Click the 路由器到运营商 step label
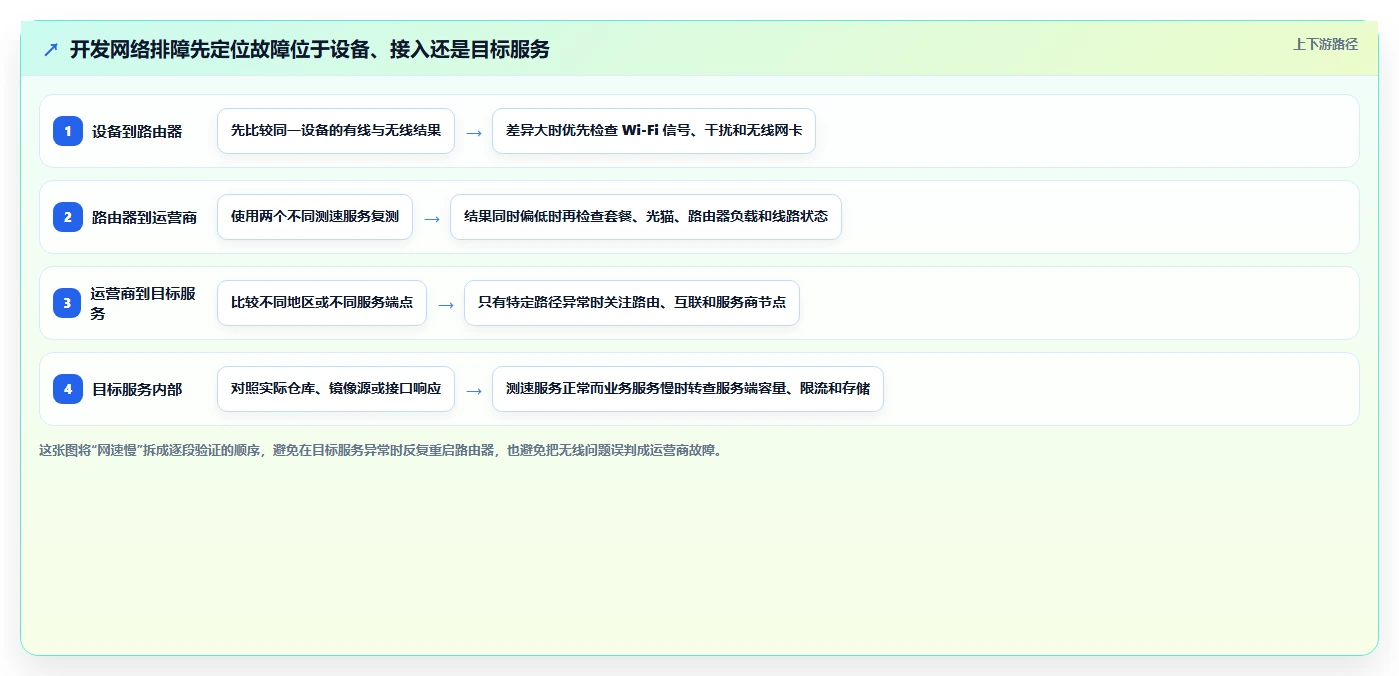Viewport: 1399px width, 676px height. (144, 217)
